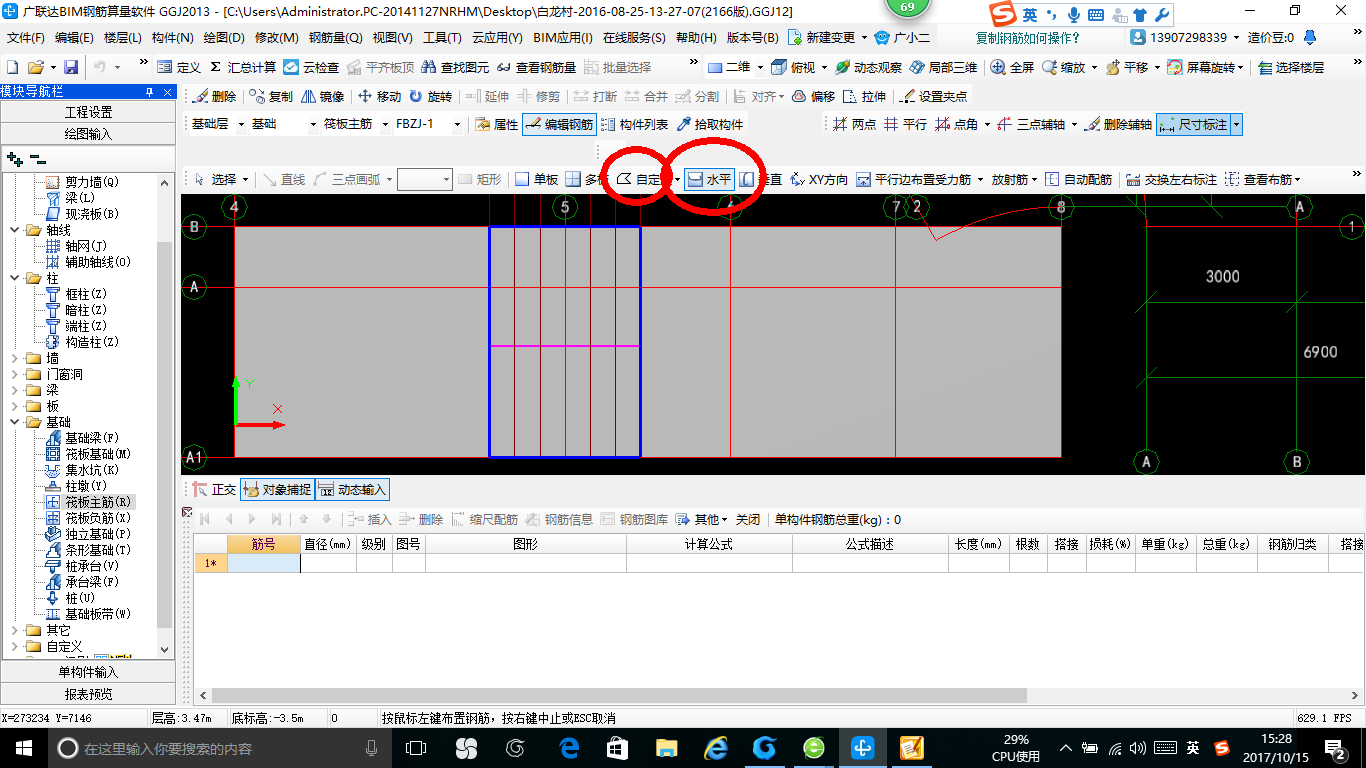Viewport: 1366px width, 768px height.
Task: Click the XY方向 rebar layout tool
Action: tap(818, 180)
